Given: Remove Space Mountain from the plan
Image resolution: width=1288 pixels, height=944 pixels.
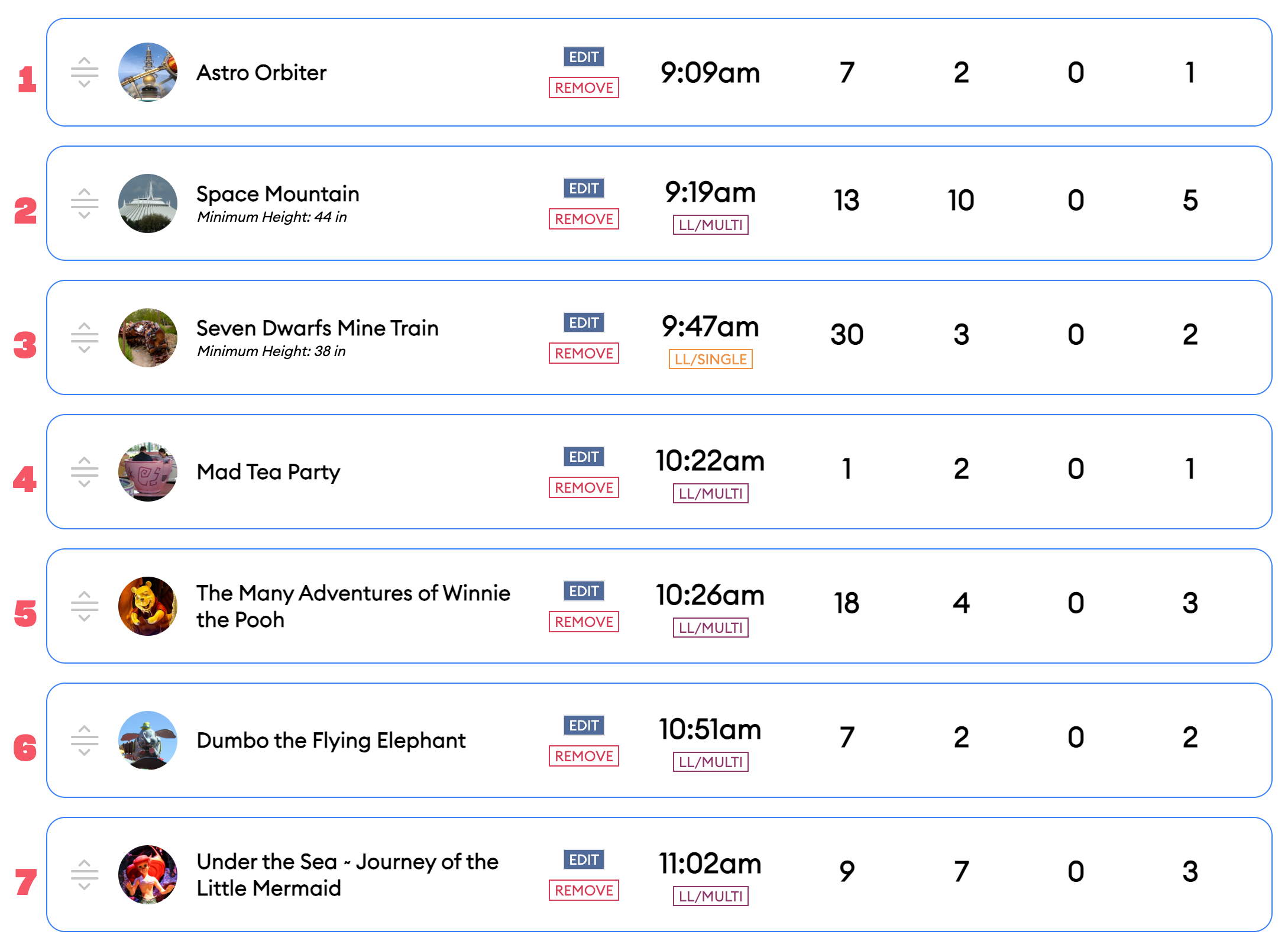Looking at the screenshot, I should point(584,219).
